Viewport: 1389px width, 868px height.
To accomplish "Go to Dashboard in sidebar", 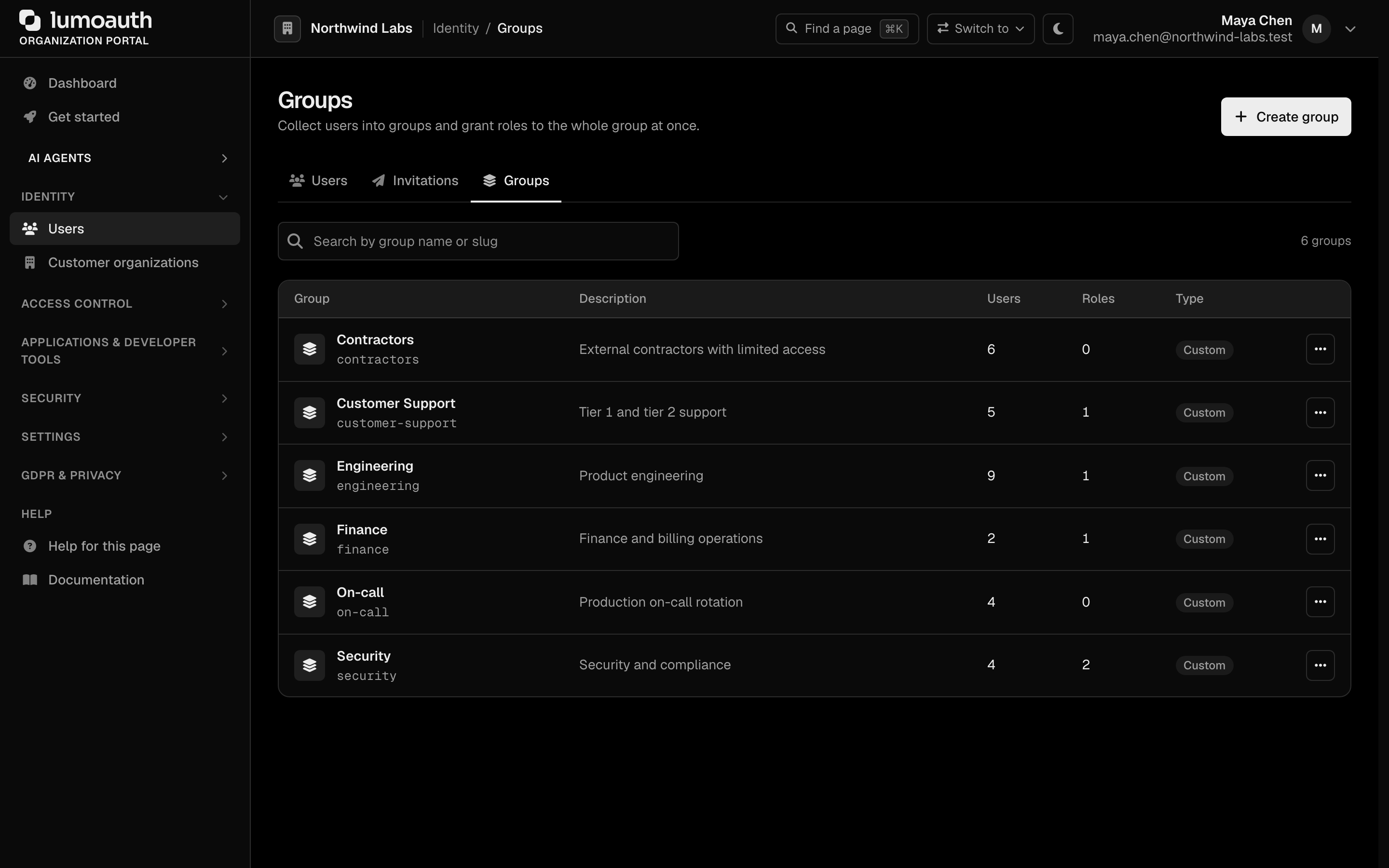I will (124, 83).
